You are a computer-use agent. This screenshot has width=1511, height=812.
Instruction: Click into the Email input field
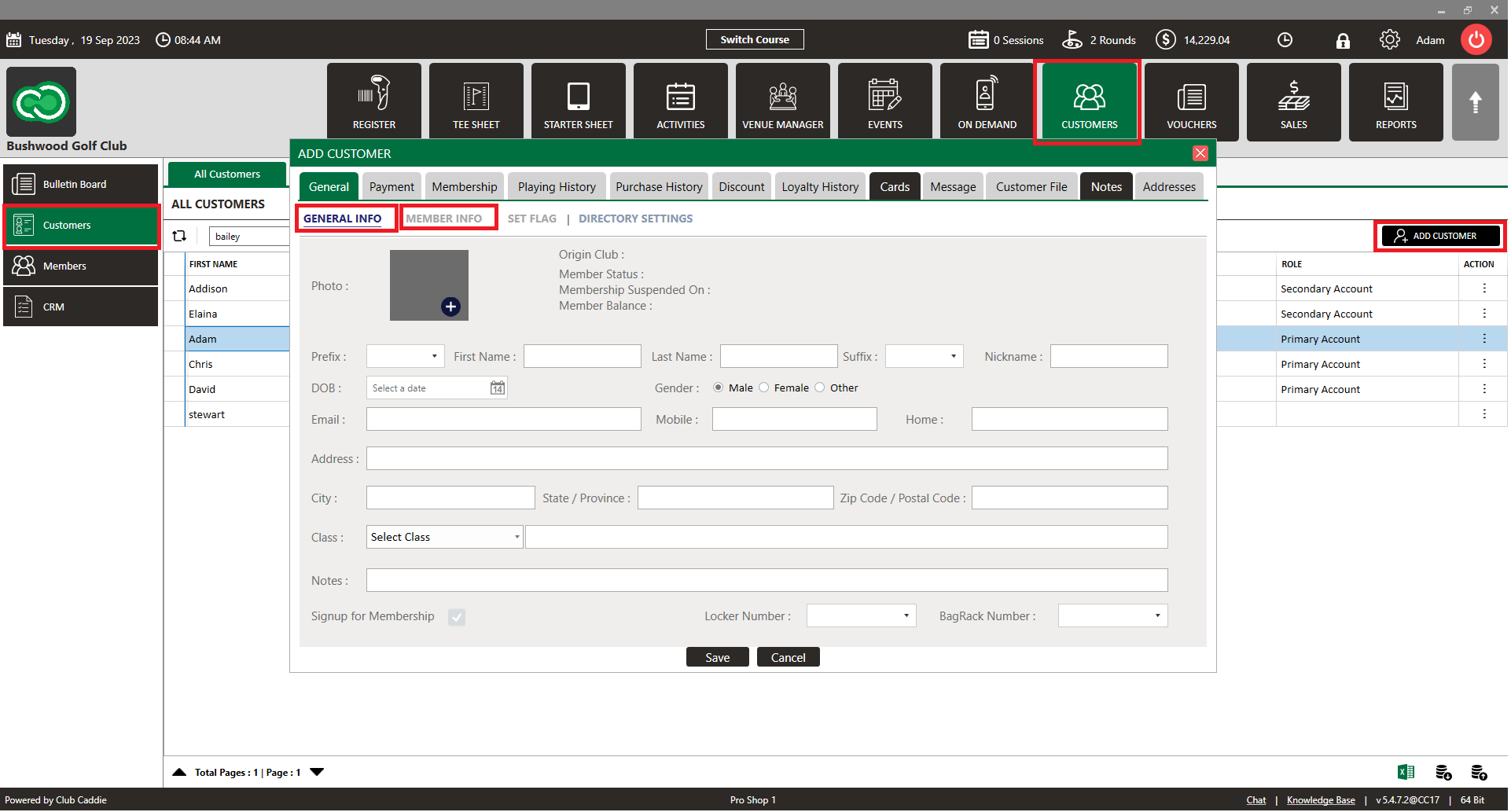pos(503,420)
